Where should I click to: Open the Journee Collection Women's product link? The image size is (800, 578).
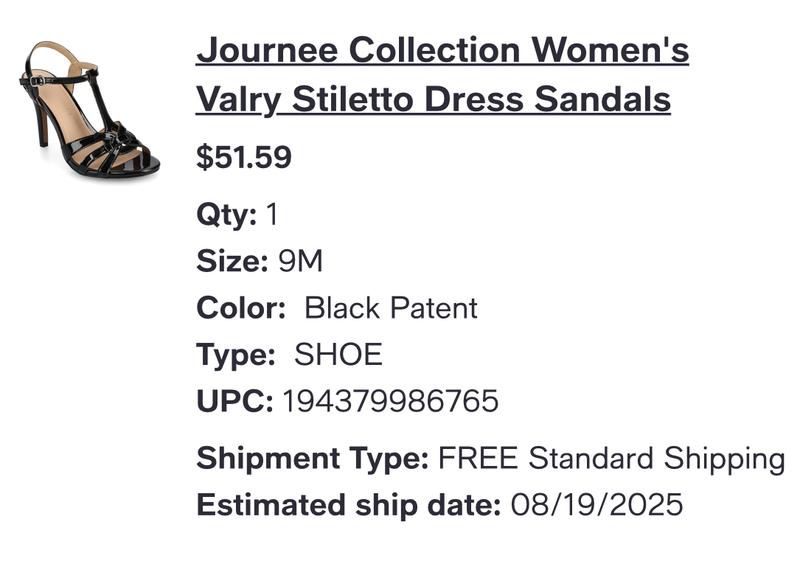click(x=442, y=51)
